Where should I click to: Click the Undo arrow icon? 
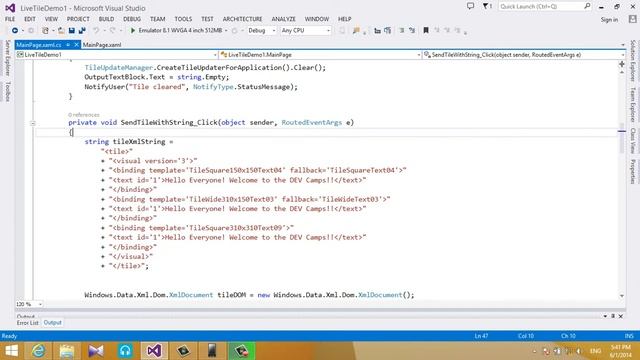[96, 31]
